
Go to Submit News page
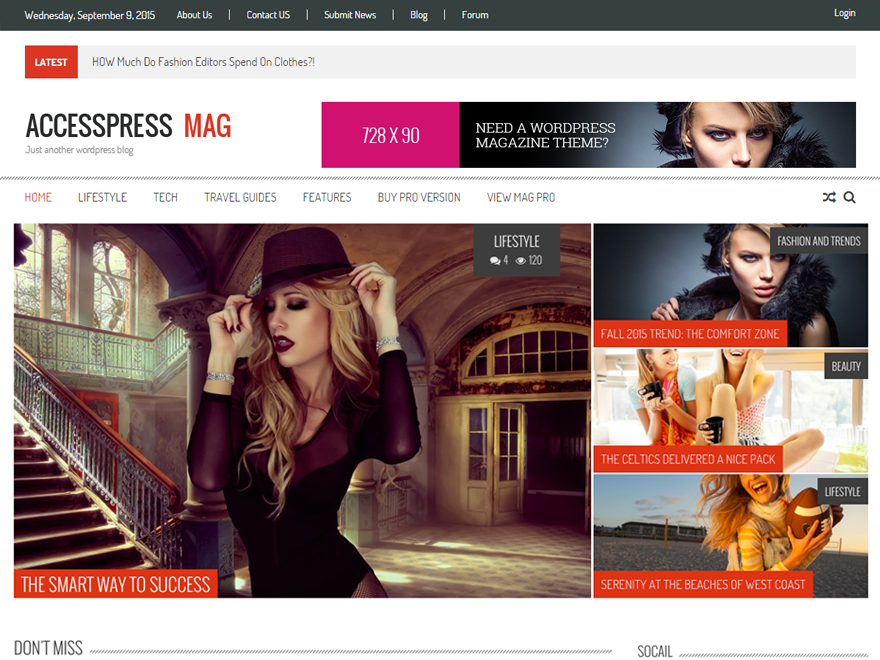pos(350,15)
